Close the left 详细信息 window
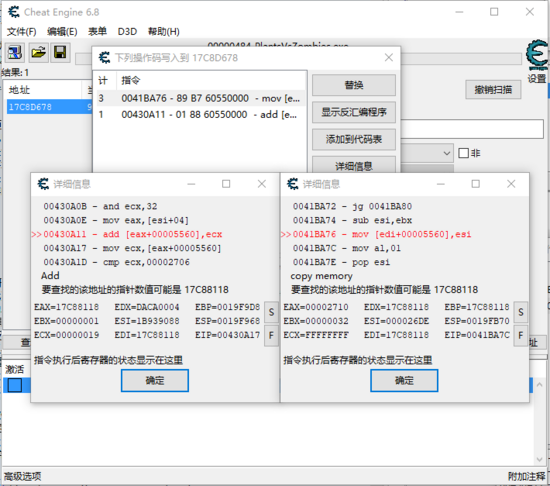The image size is (550, 486). coord(262,184)
